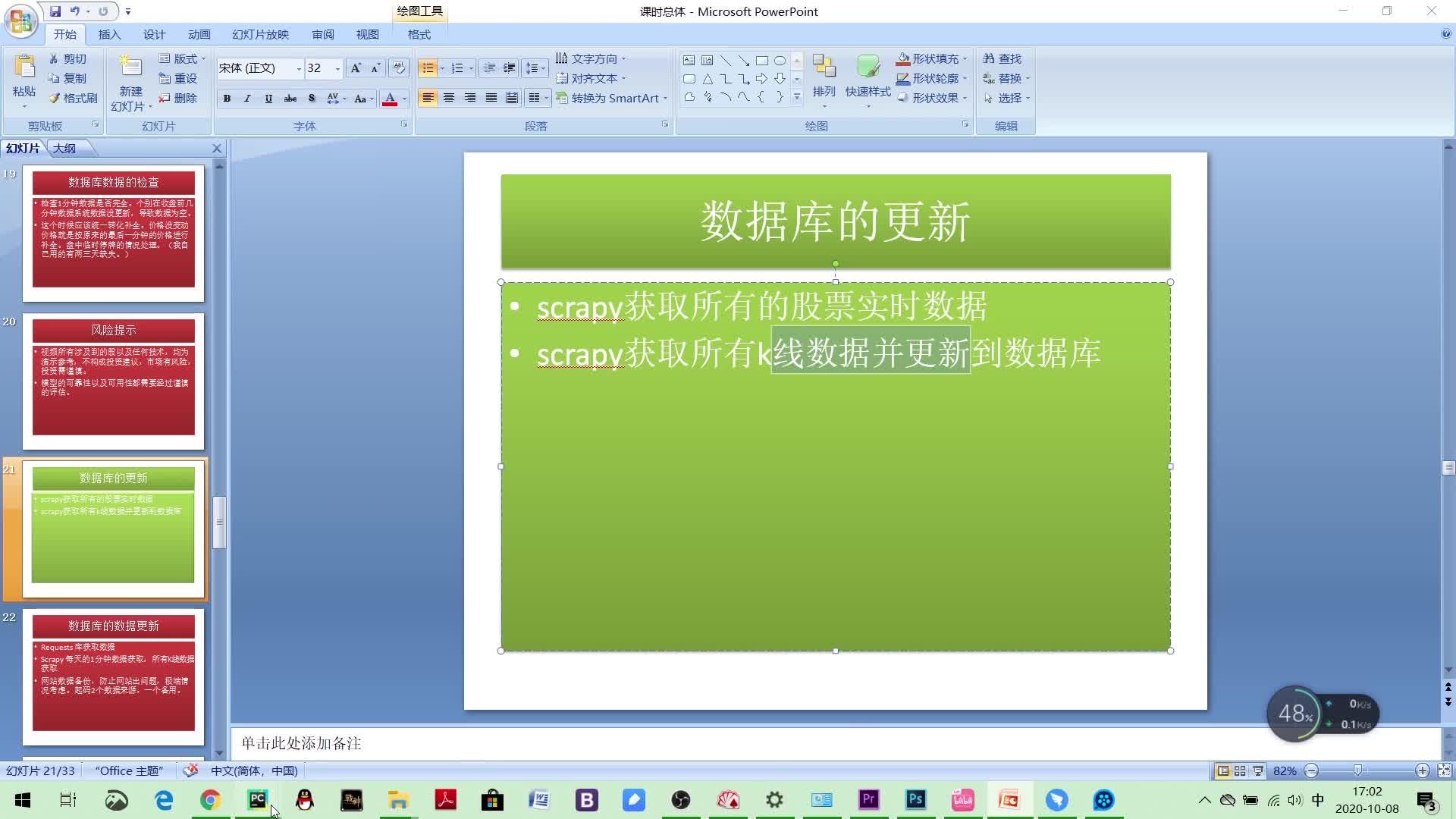Click the Format Painter (格式刷) icon
The width and height of the screenshot is (1456, 819).
tap(54, 98)
